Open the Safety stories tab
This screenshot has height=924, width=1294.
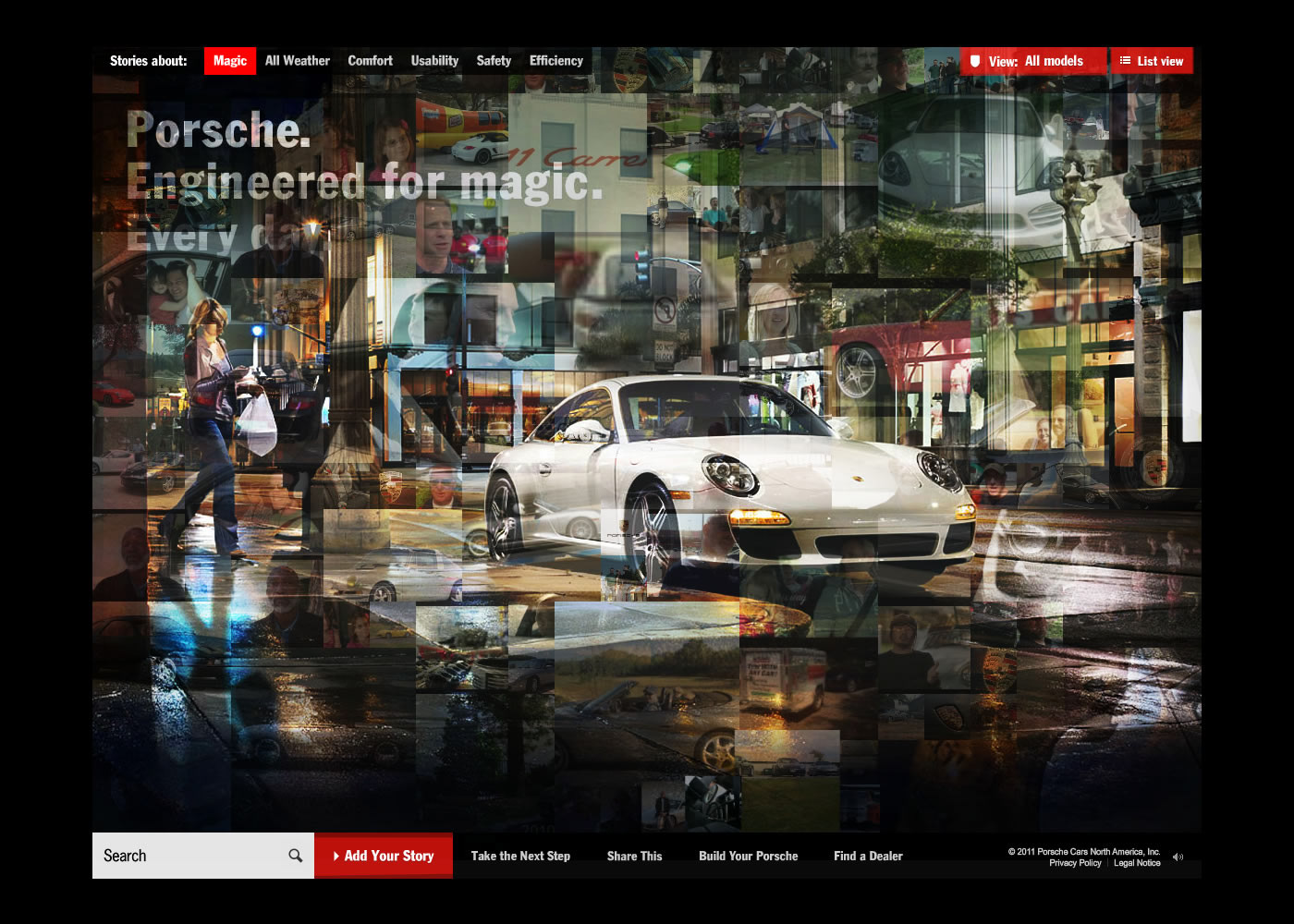coord(494,61)
